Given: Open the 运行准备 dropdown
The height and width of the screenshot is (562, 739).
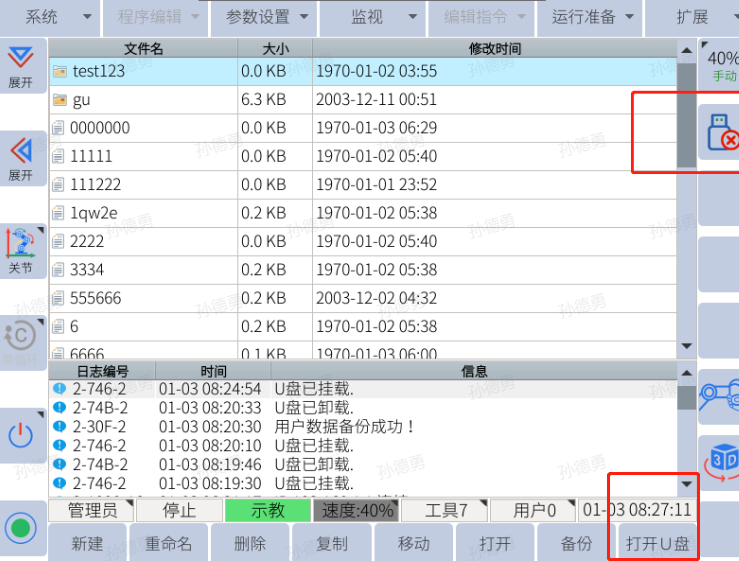Looking at the screenshot, I should [x=593, y=17].
